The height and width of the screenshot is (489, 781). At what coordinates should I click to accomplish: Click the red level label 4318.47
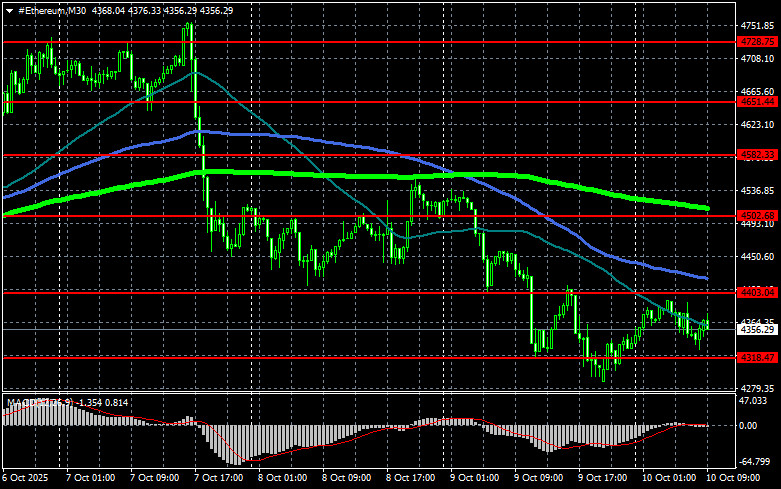(x=757, y=358)
